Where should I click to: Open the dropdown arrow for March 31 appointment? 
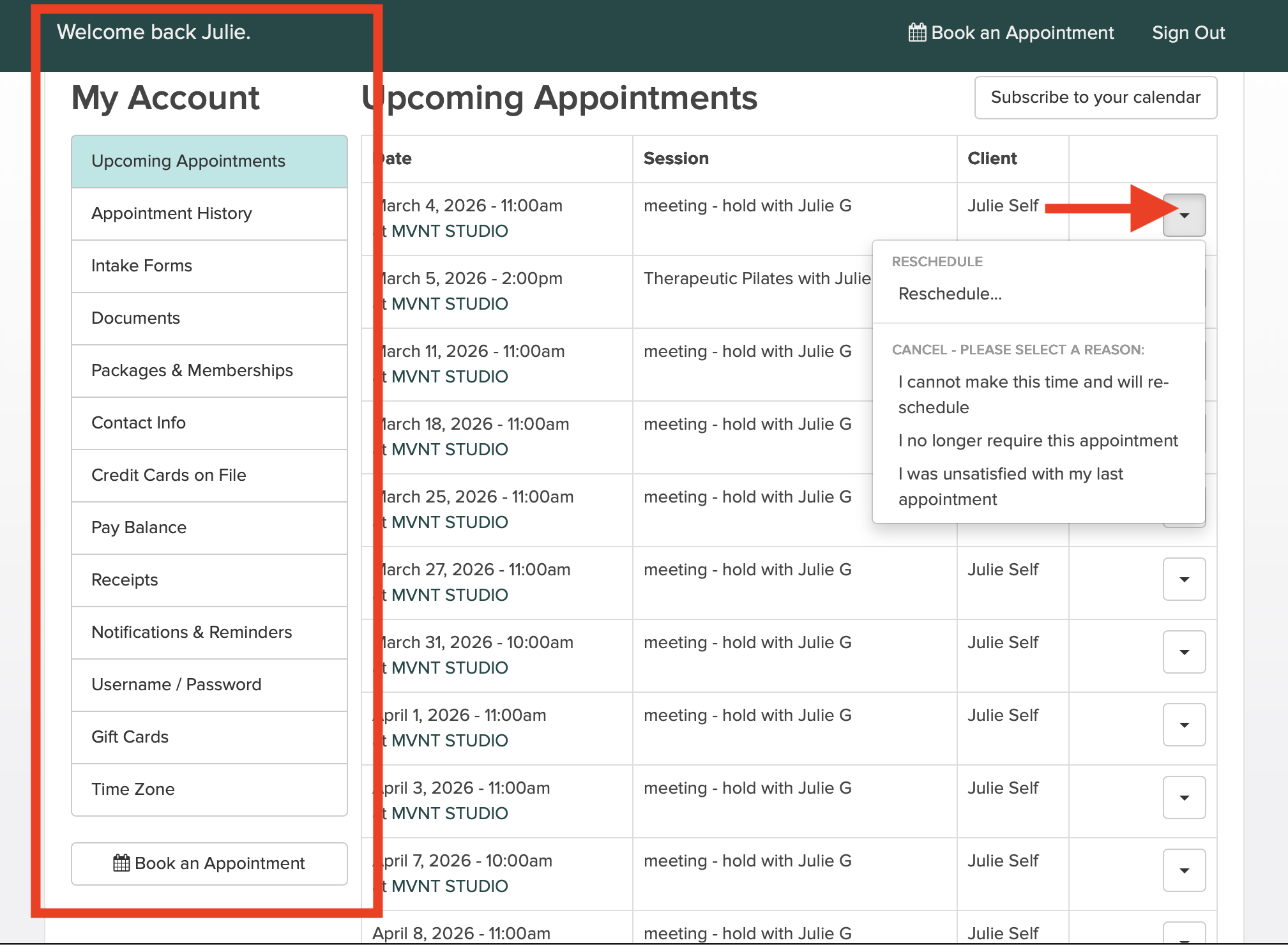coord(1184,653)
